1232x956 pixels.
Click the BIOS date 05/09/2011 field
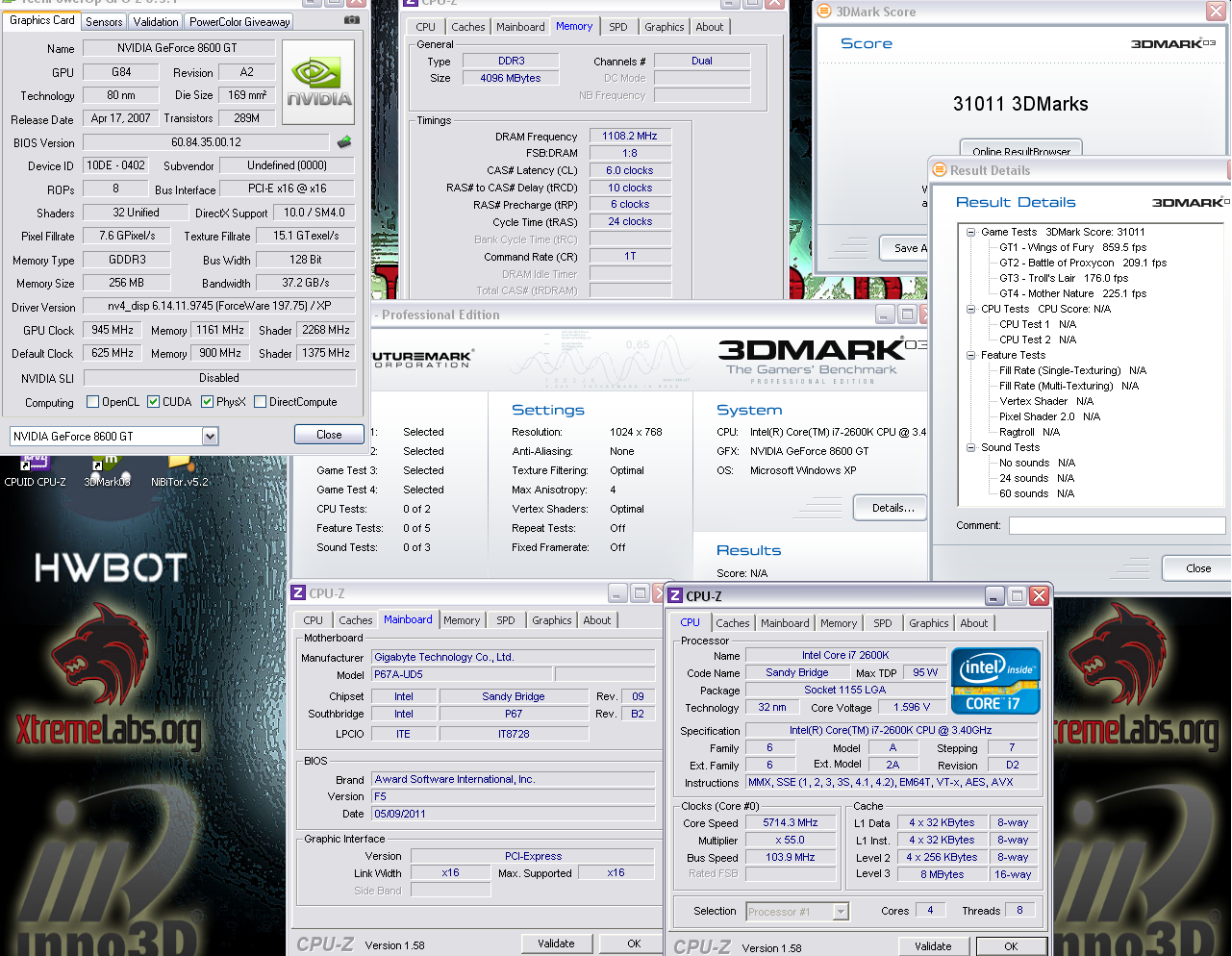coord(513,814)
